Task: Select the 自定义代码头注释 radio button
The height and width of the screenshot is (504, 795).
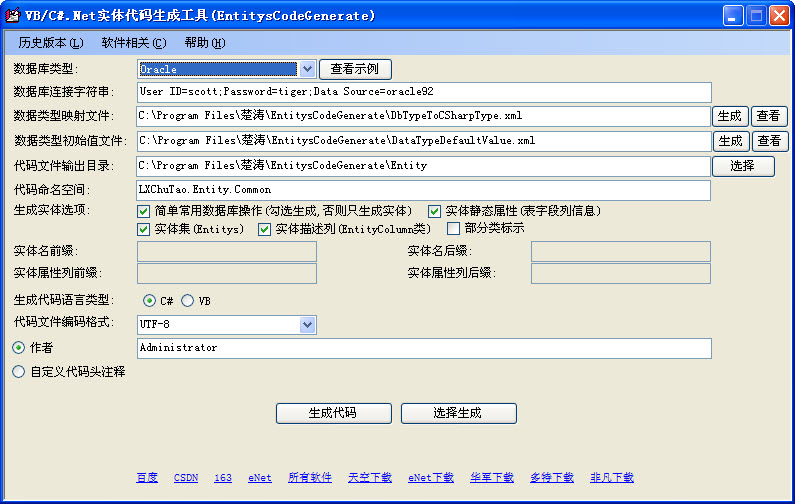Action: pyautogui.click(x=18, y=372)
